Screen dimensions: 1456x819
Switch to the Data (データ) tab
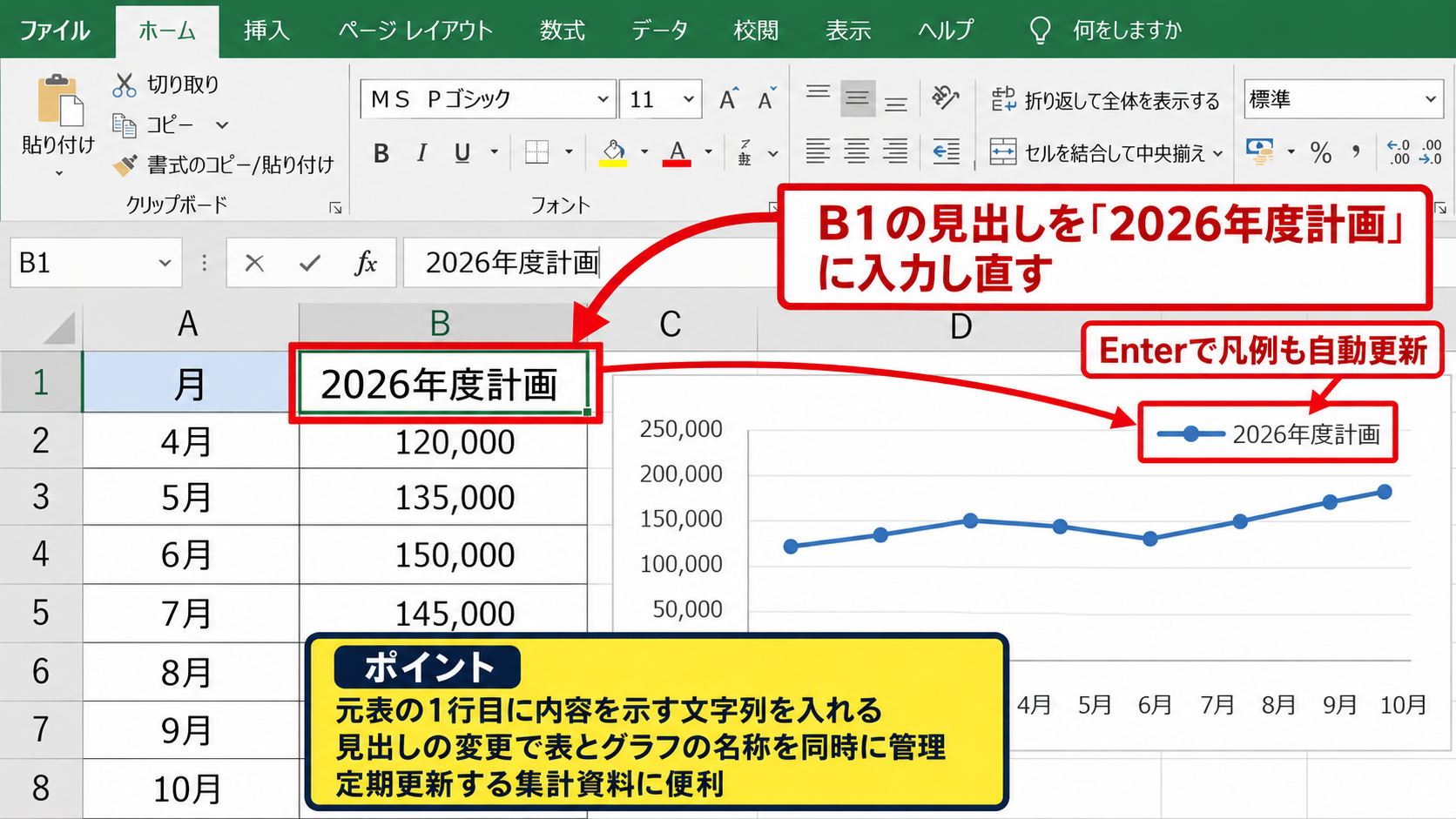(x=659, y=30)
